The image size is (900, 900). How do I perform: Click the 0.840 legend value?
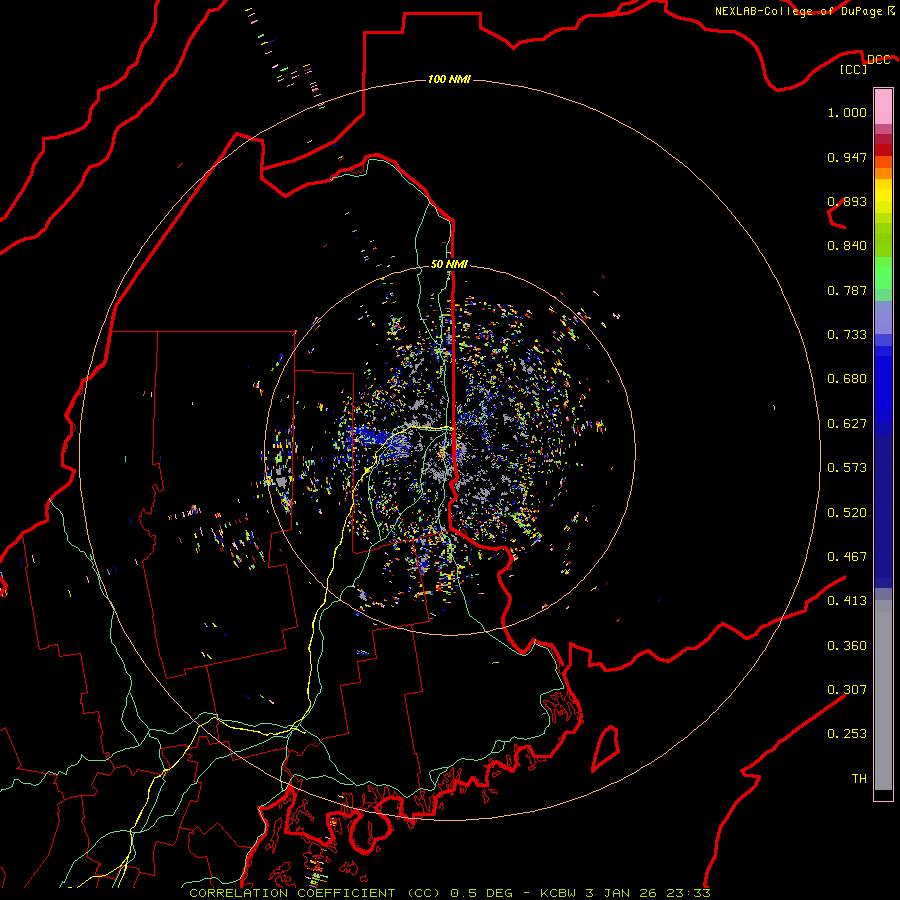pyautogui.click(x=847, y=246)
